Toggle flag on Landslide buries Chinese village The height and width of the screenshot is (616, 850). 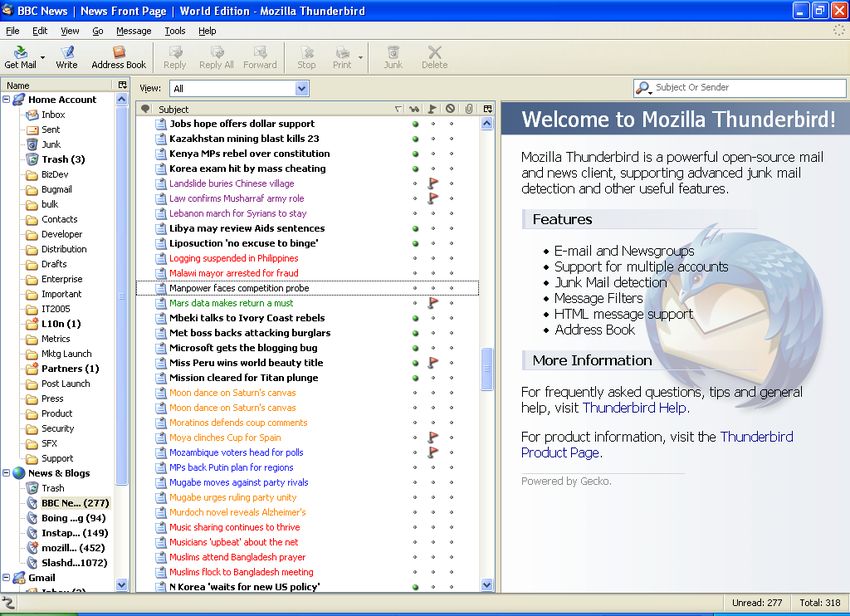[x=433, y=183]
